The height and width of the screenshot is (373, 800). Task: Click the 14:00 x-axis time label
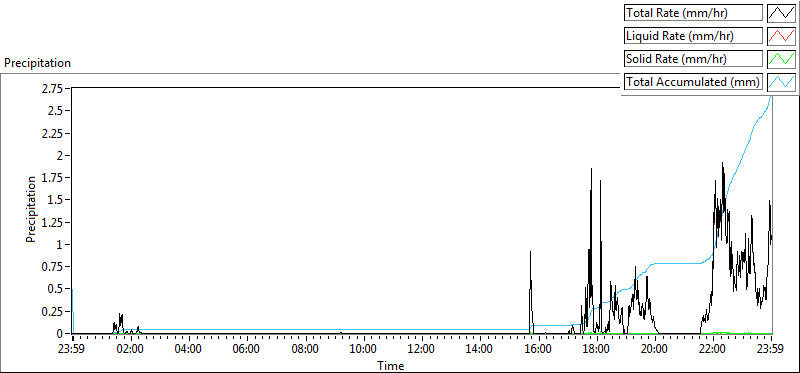480,350
